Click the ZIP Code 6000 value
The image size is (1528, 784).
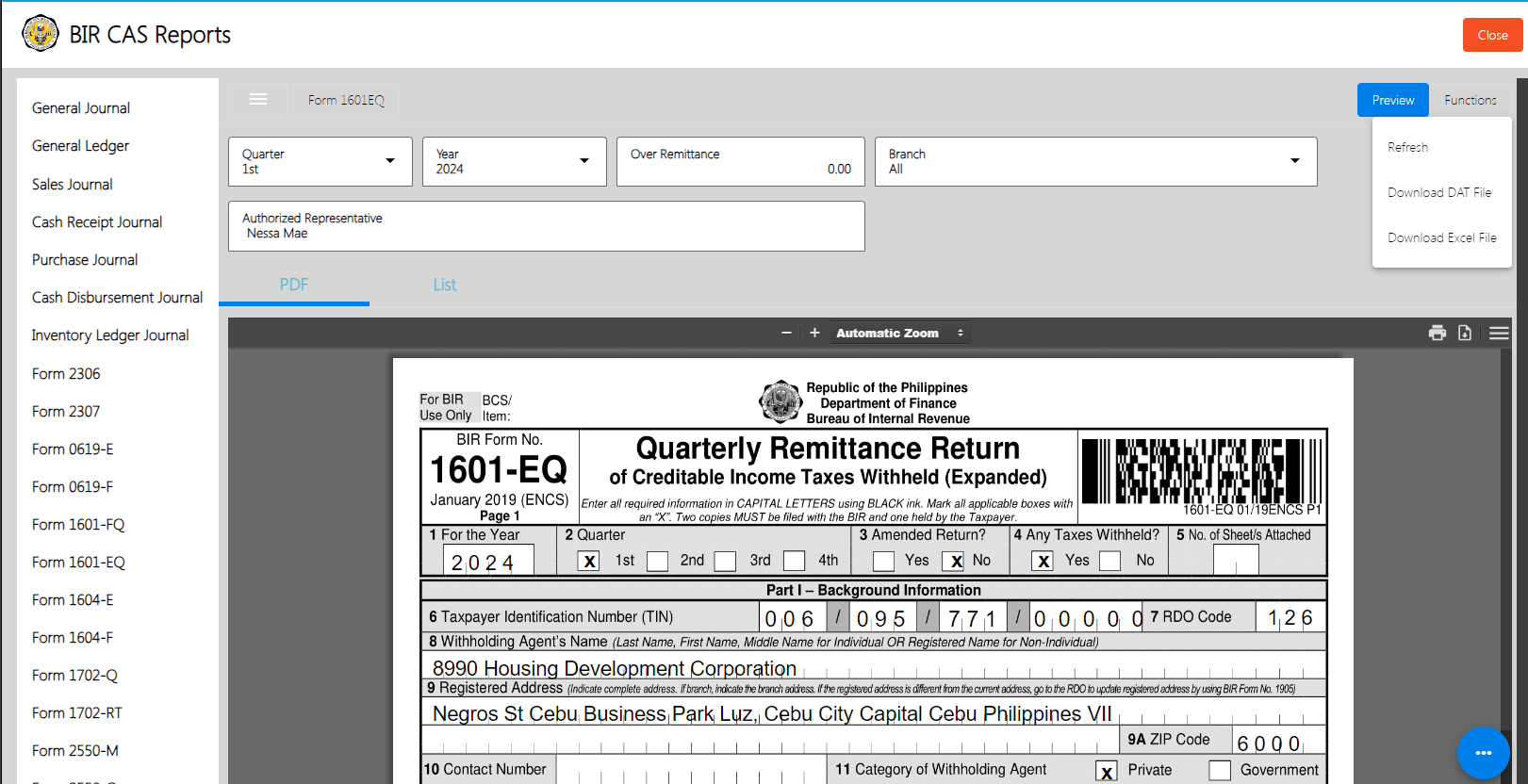click(x=1269, y=743)
